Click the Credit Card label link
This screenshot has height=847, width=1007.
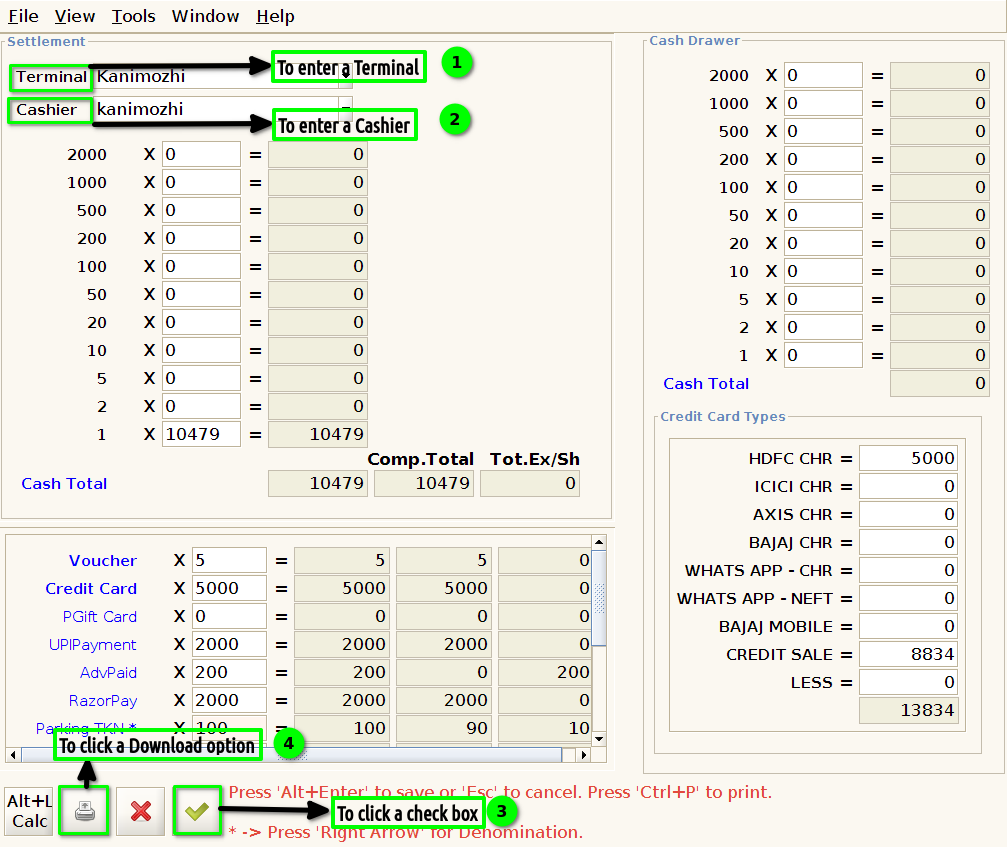pyautogui.click(x=91, y=589)
